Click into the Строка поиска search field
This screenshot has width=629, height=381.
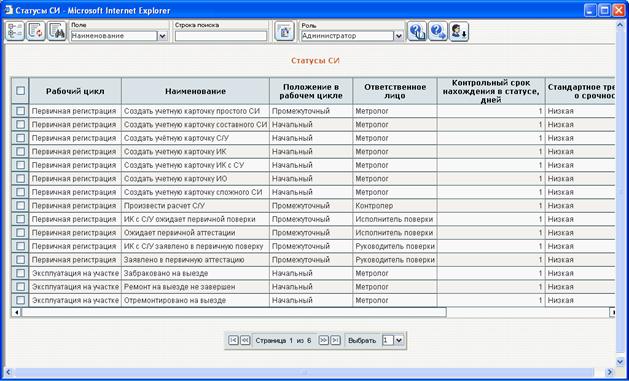coord(221,36)
